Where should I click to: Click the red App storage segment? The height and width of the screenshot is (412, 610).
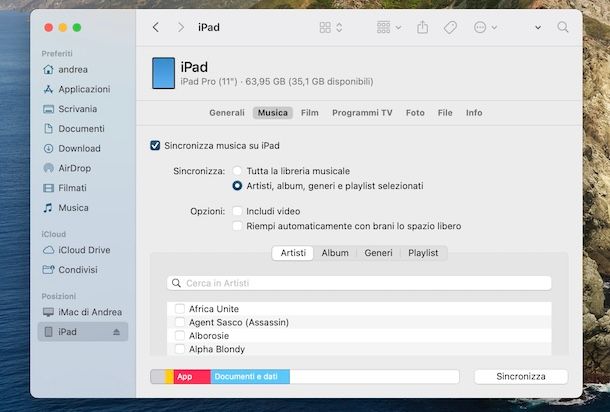point(192,377)
